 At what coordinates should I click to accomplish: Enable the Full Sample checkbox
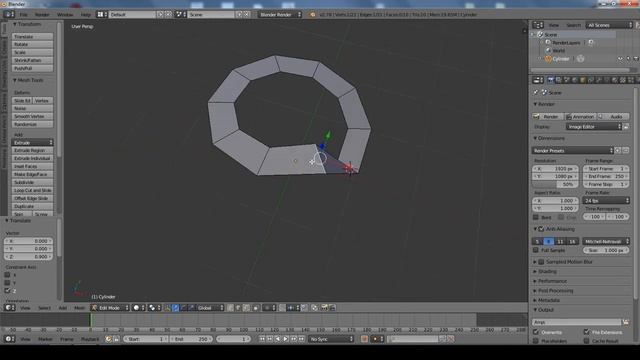[536, 250]
